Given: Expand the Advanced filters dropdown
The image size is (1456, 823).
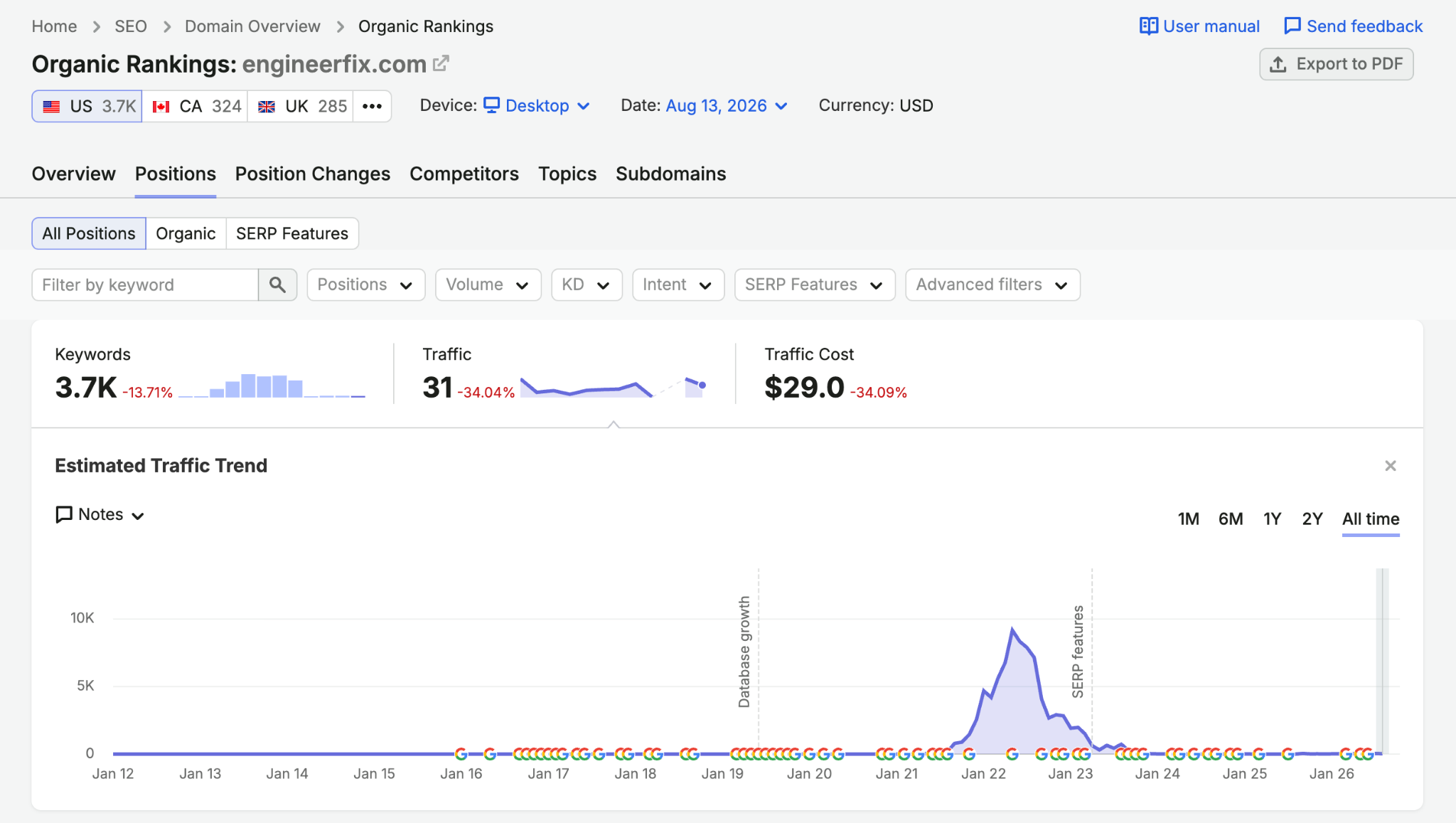Looking at the screenshot, I should point(992,285).
